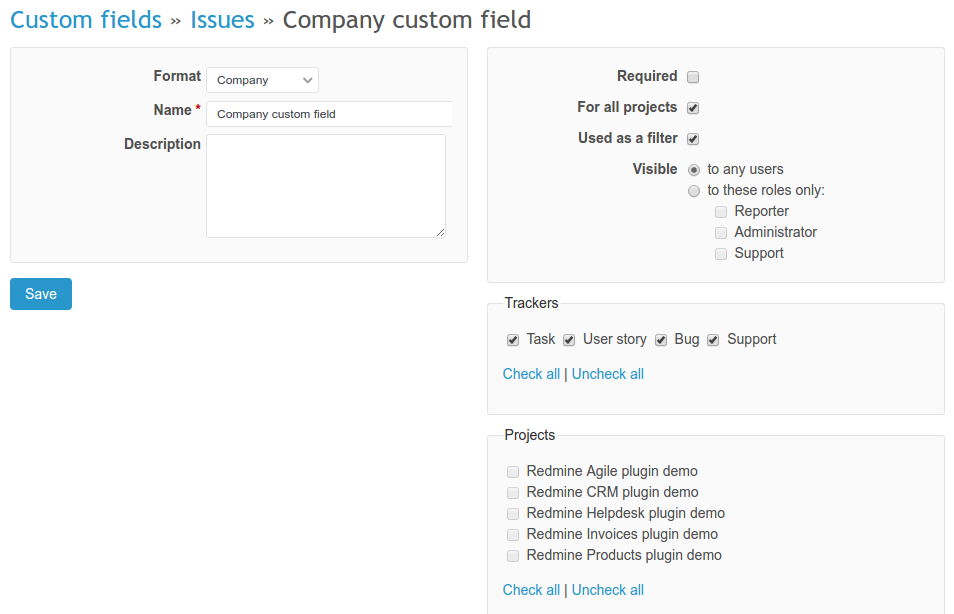Check the Reporter role
Viewport: 954px width, 614px height.
(721, 211)
